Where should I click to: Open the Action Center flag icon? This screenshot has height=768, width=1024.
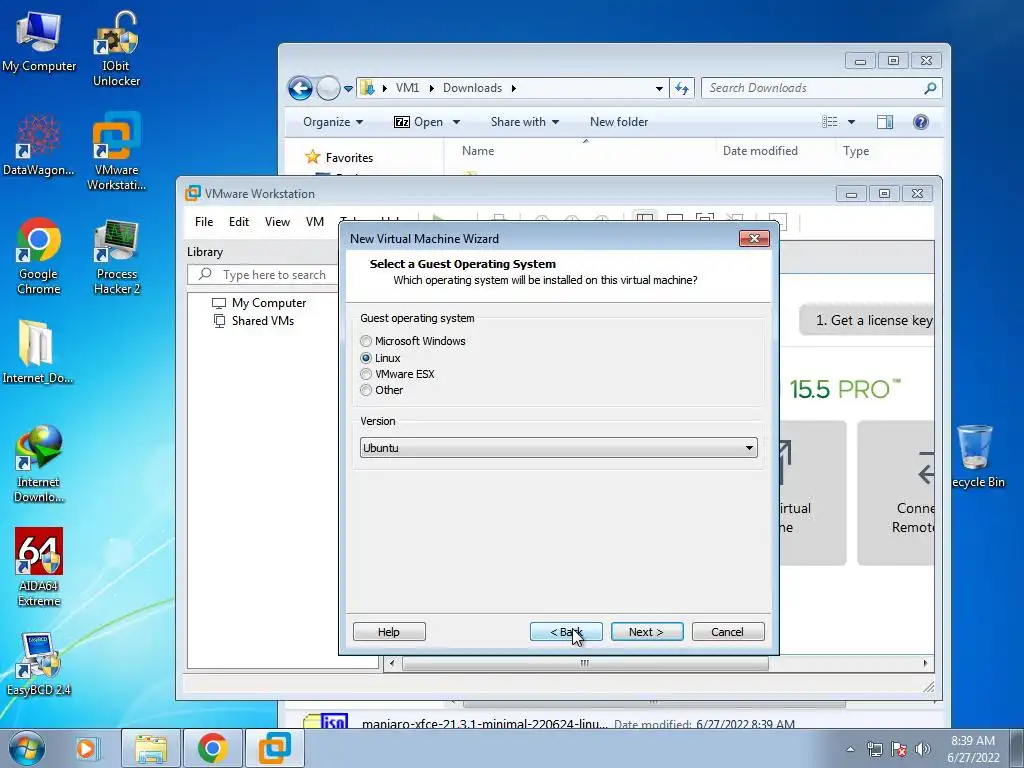tap(899, 749)
